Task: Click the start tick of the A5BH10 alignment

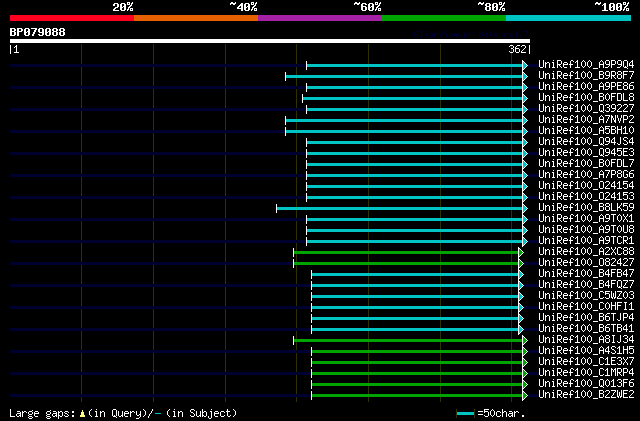Action: [x=285, y=131]
